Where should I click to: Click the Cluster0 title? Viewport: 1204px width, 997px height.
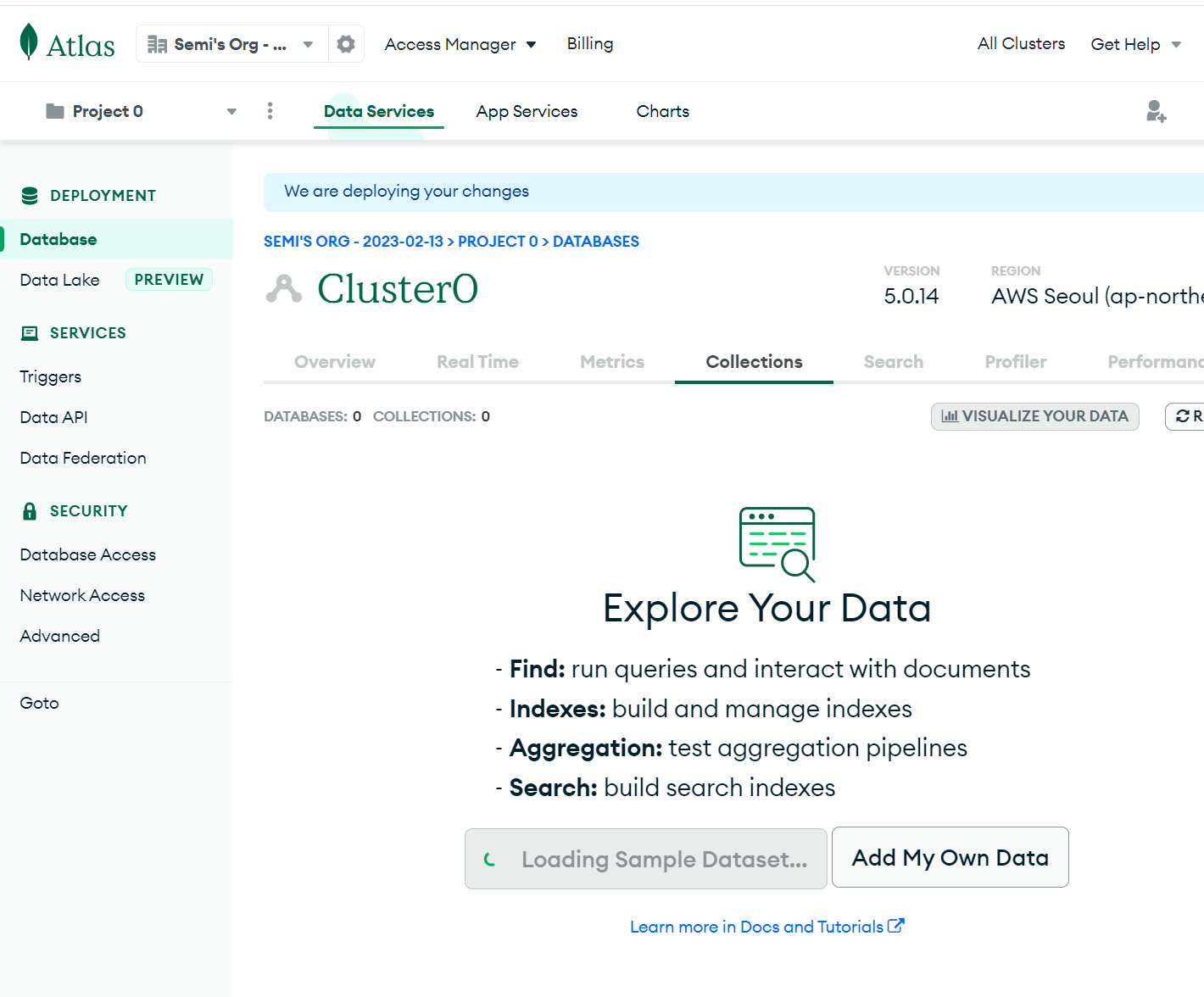398,288
